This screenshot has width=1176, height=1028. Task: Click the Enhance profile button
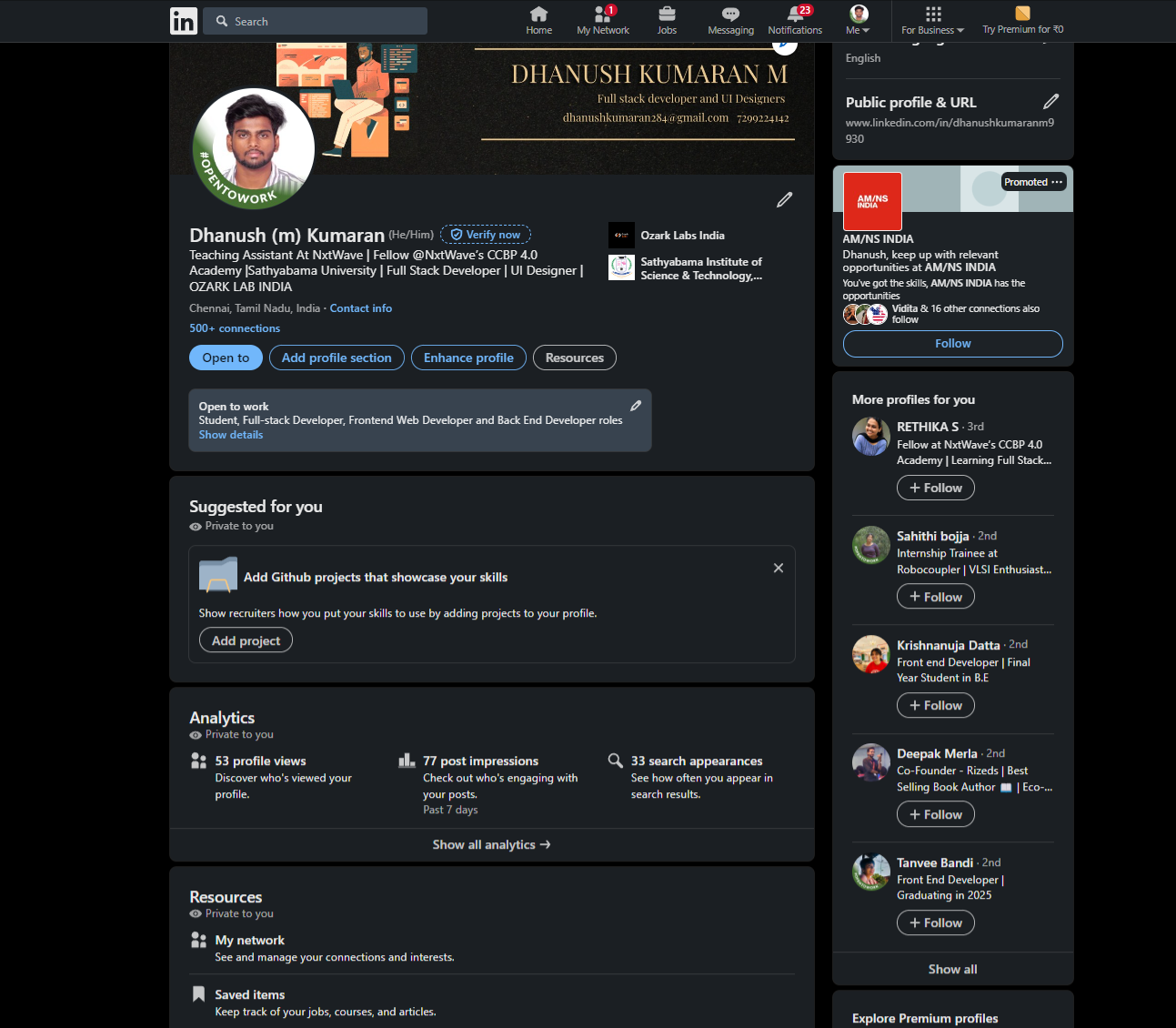[x=468, y=358]
